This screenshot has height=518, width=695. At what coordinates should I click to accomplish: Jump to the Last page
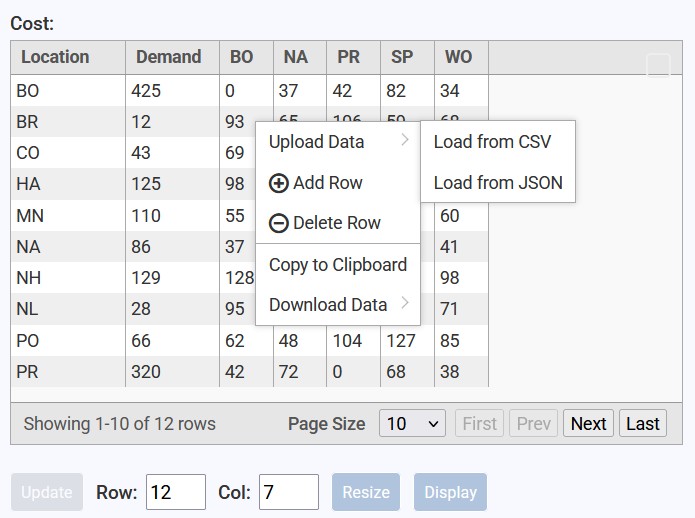coord(643,423)
